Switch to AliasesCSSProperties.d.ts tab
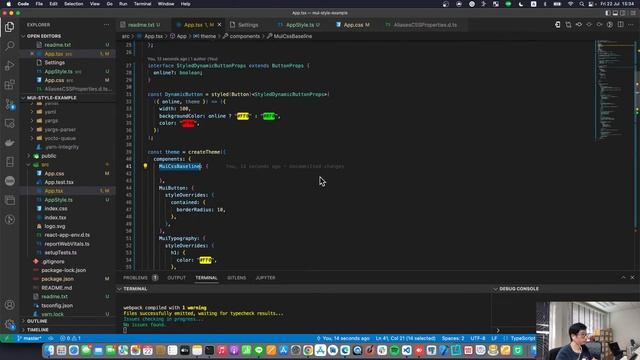The height and width of the screenshot is (360, 640). [425, 25]
